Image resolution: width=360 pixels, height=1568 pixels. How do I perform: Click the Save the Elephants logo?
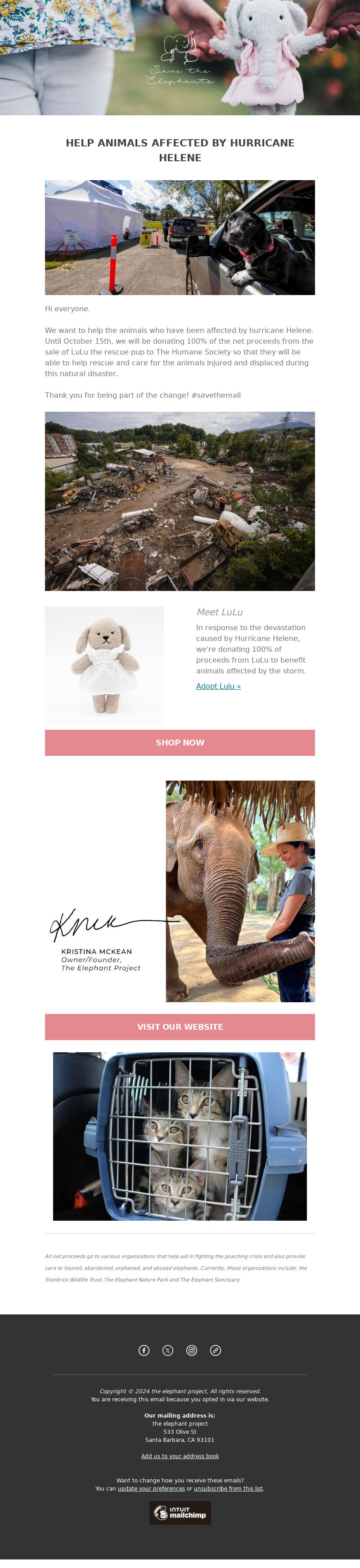(180, 59)
